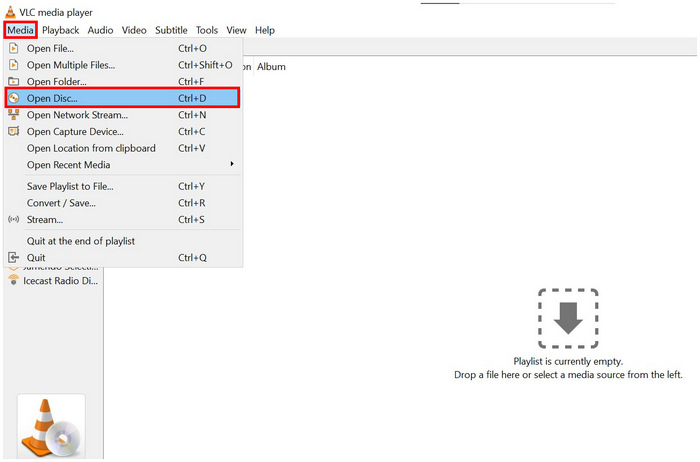Click the VLC cone album art thumbnail
This screenshot has width=700, height=462.
click(x=51, y=427)
